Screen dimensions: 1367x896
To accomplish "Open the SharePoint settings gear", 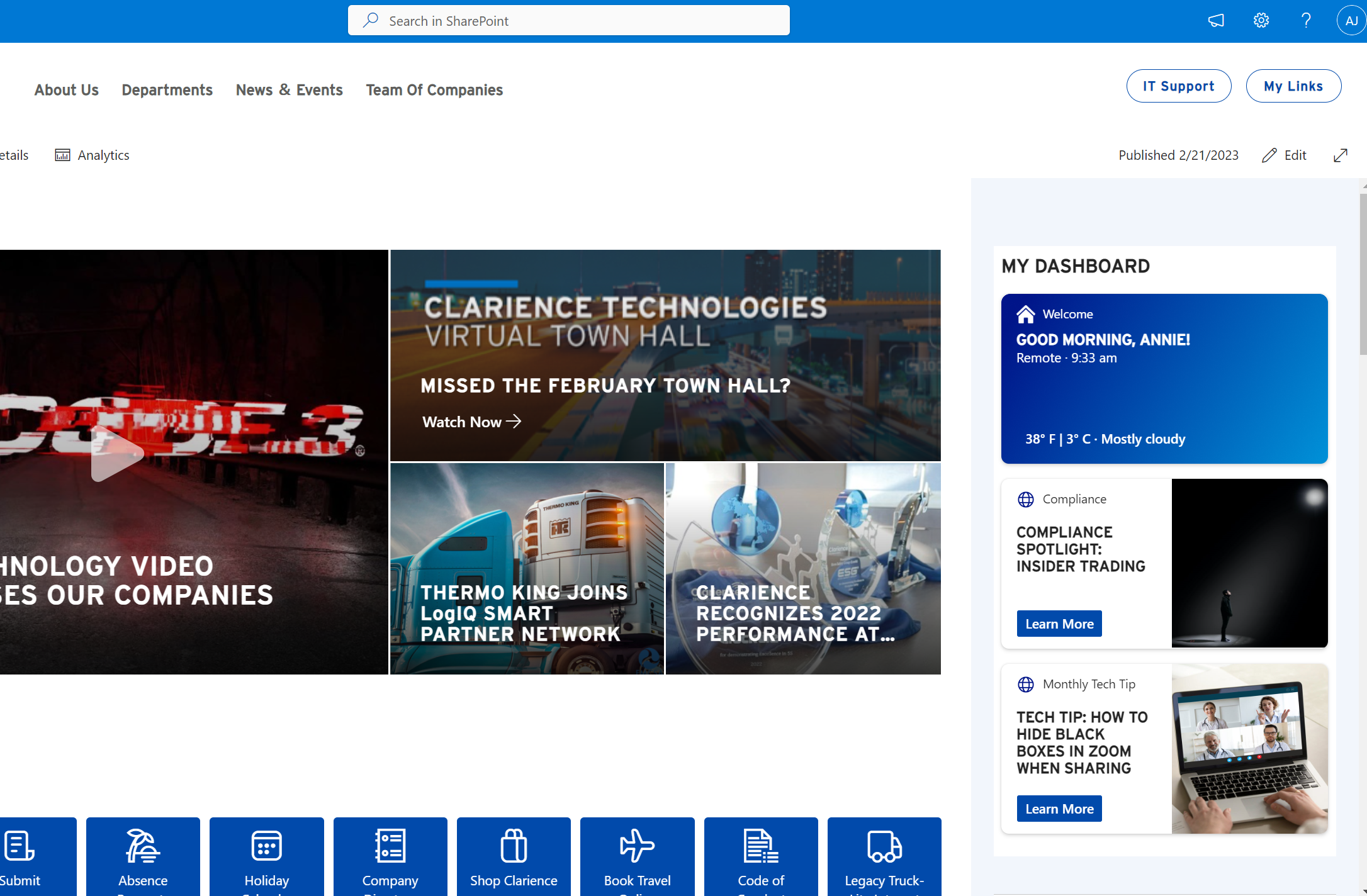I will tap(1261, 20).
